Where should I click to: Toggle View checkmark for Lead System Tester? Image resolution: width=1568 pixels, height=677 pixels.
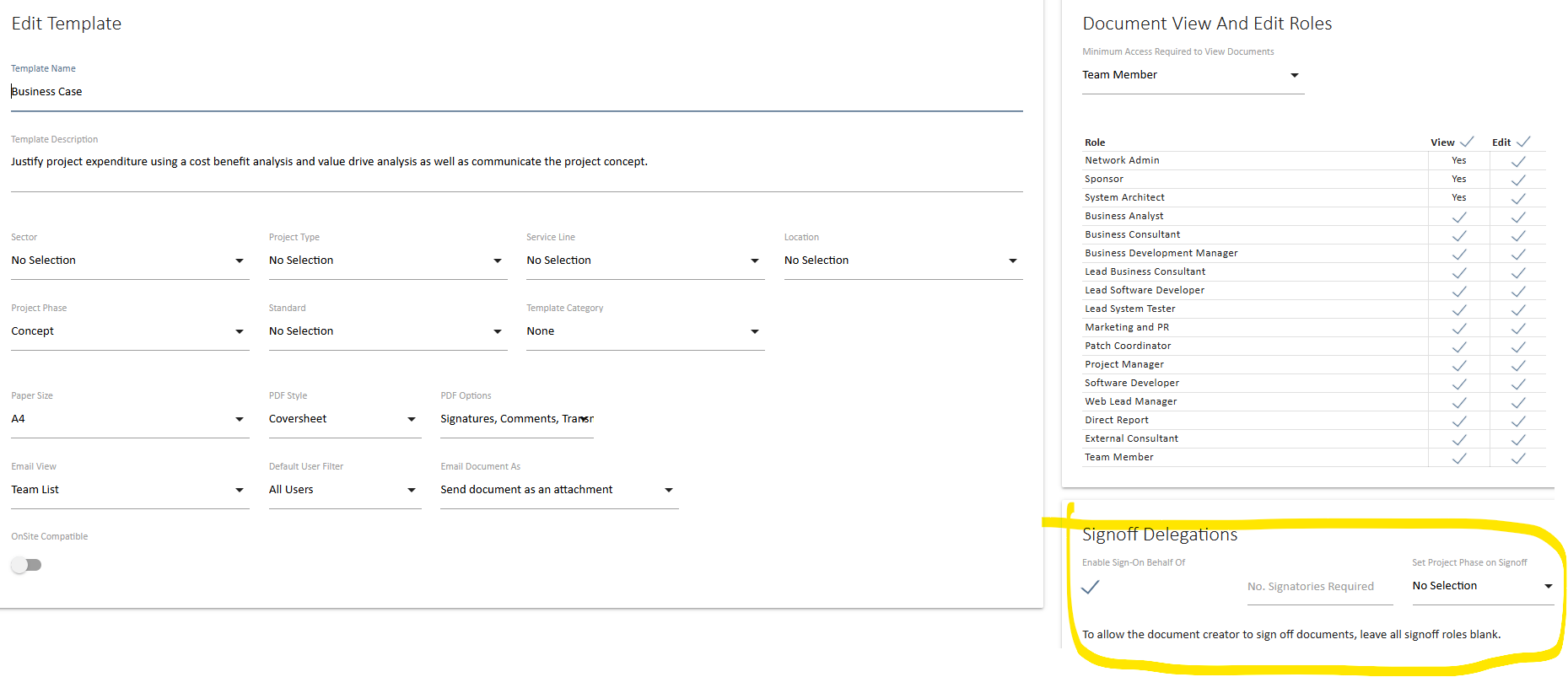(x=1459, y=309)
